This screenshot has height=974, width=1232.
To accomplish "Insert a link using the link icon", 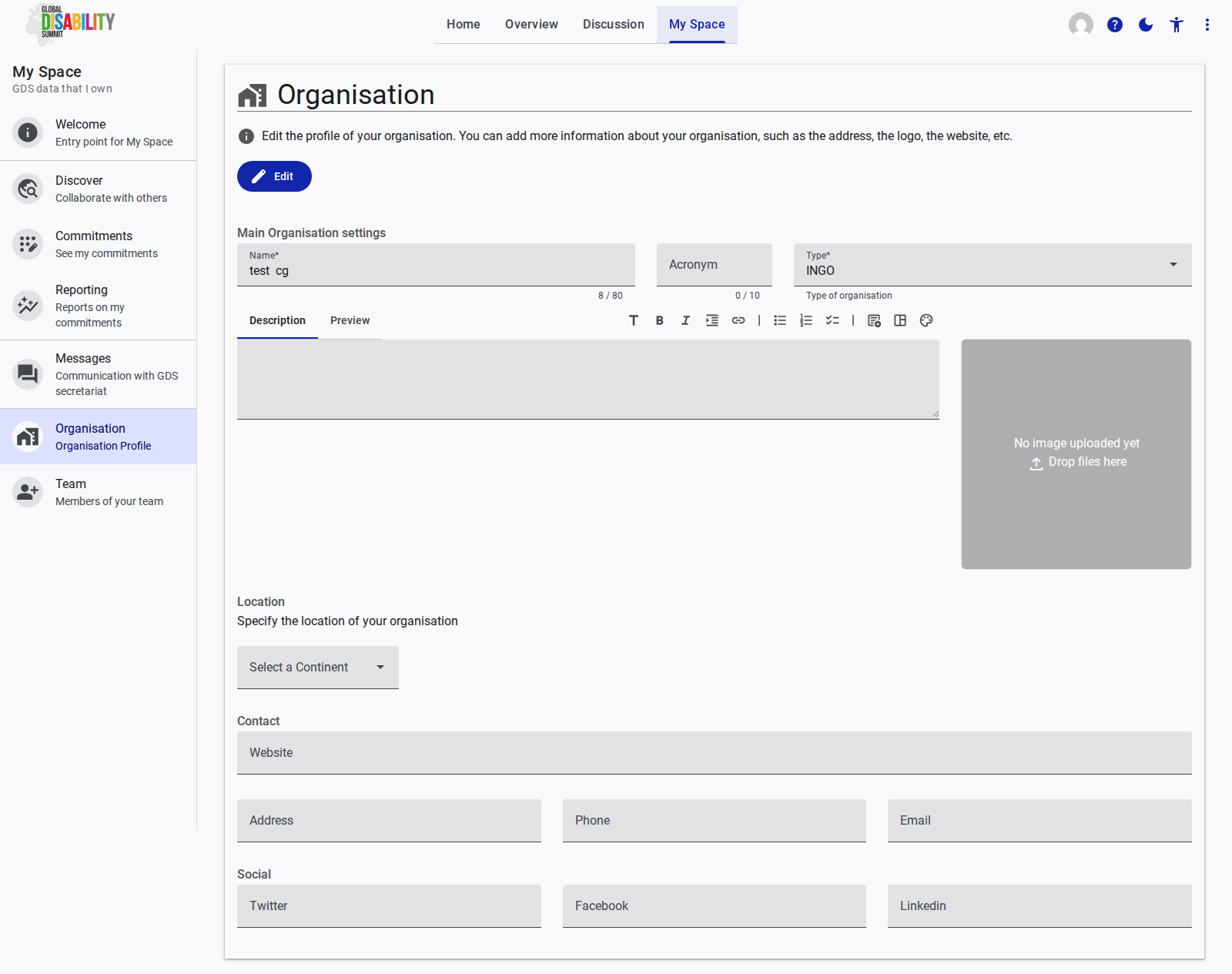I will coord(738,320).
